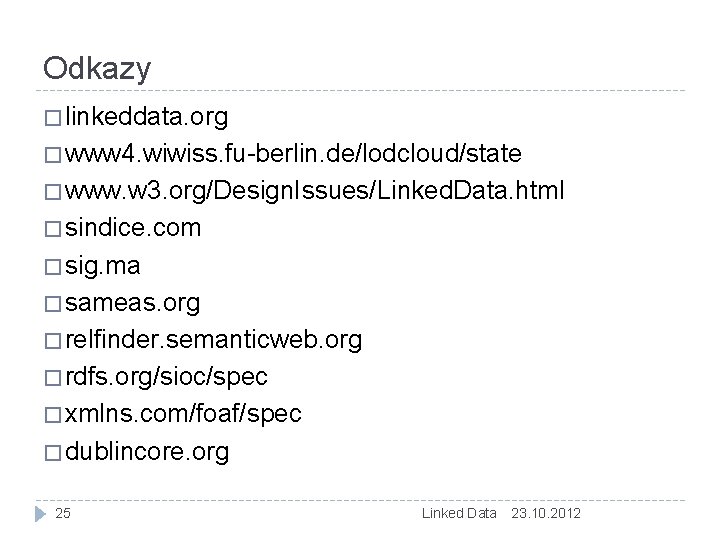Click the linkeddata.org link
Viewport: 720px width, 540px height.
pos(148,118)
